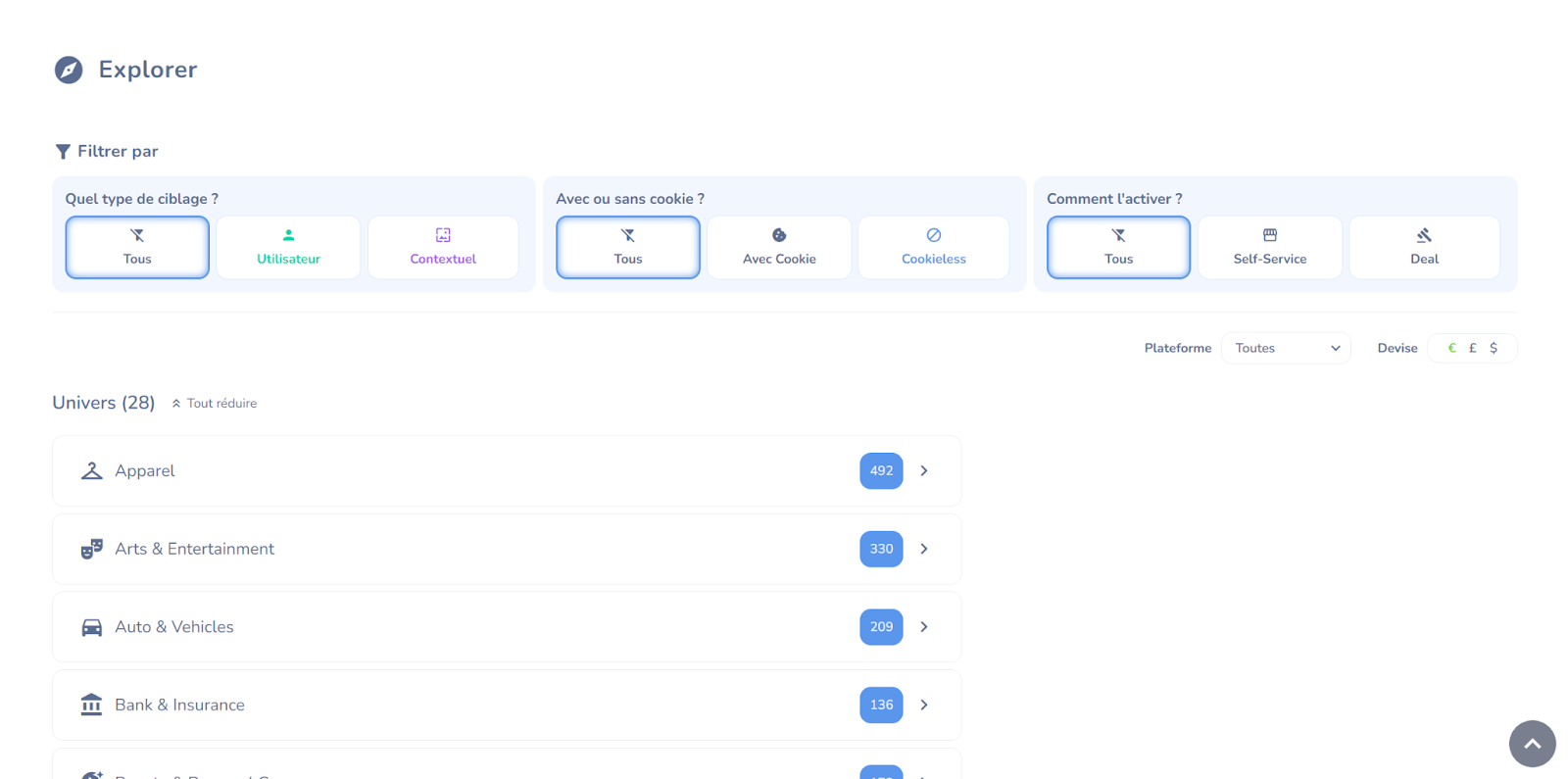Open the Arts & Entertainment label
The image size is (1568, 779).
[194, 549]
